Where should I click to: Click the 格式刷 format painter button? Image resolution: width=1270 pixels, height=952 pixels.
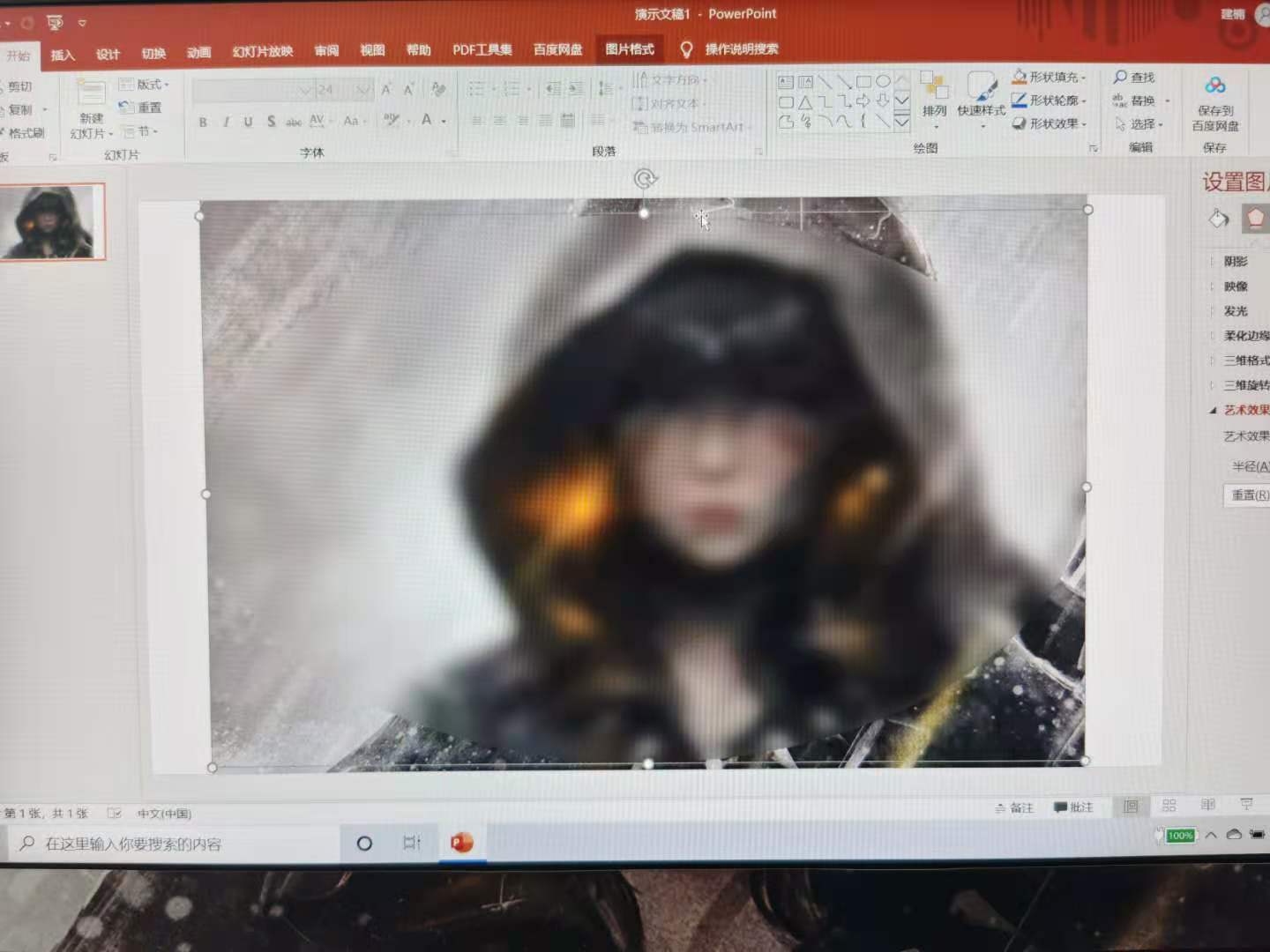pyautogui.click(x=22, y=133)
